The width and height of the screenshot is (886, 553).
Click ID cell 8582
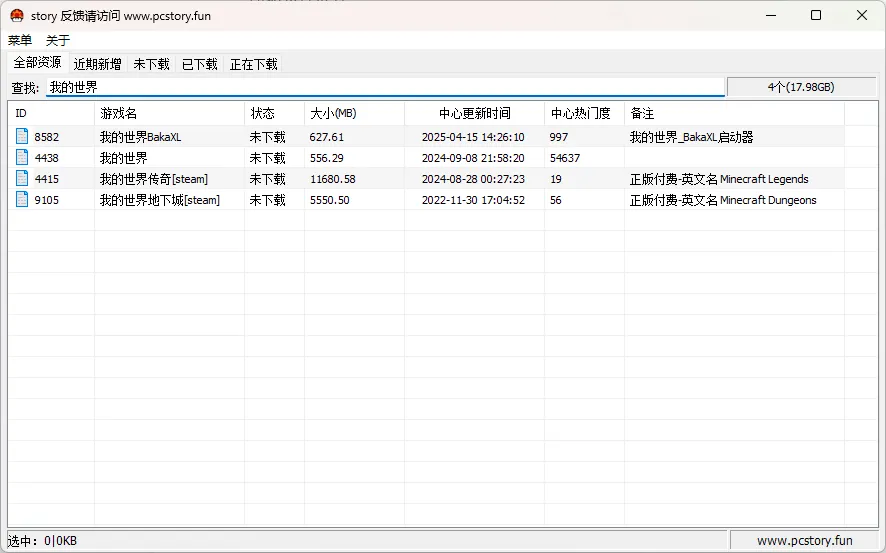tap(46, 137)
